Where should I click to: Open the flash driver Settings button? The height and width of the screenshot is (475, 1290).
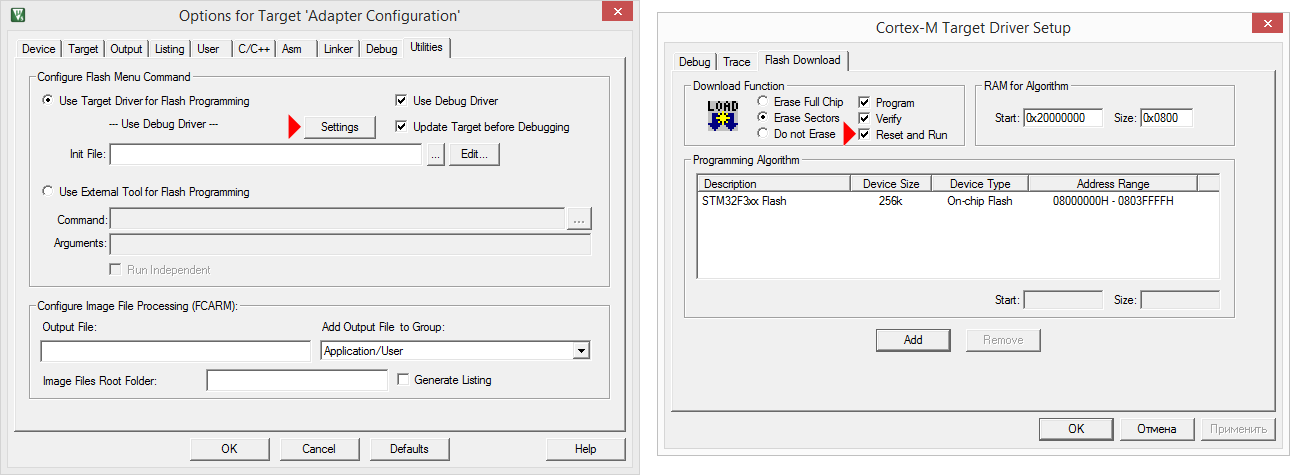(x=339, y=127)
